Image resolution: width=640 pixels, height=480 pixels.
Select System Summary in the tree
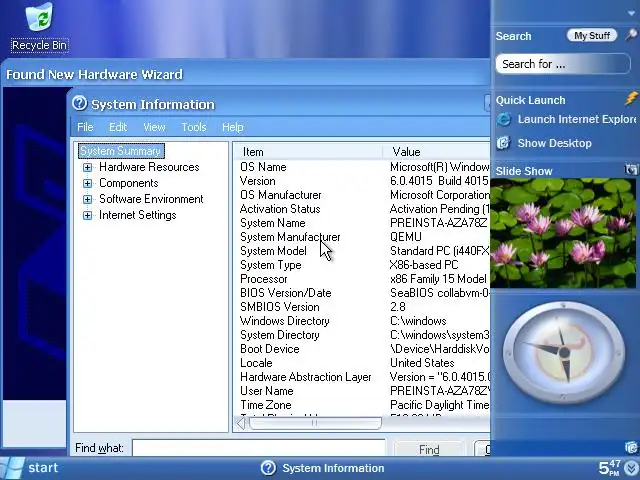(121, 151)
